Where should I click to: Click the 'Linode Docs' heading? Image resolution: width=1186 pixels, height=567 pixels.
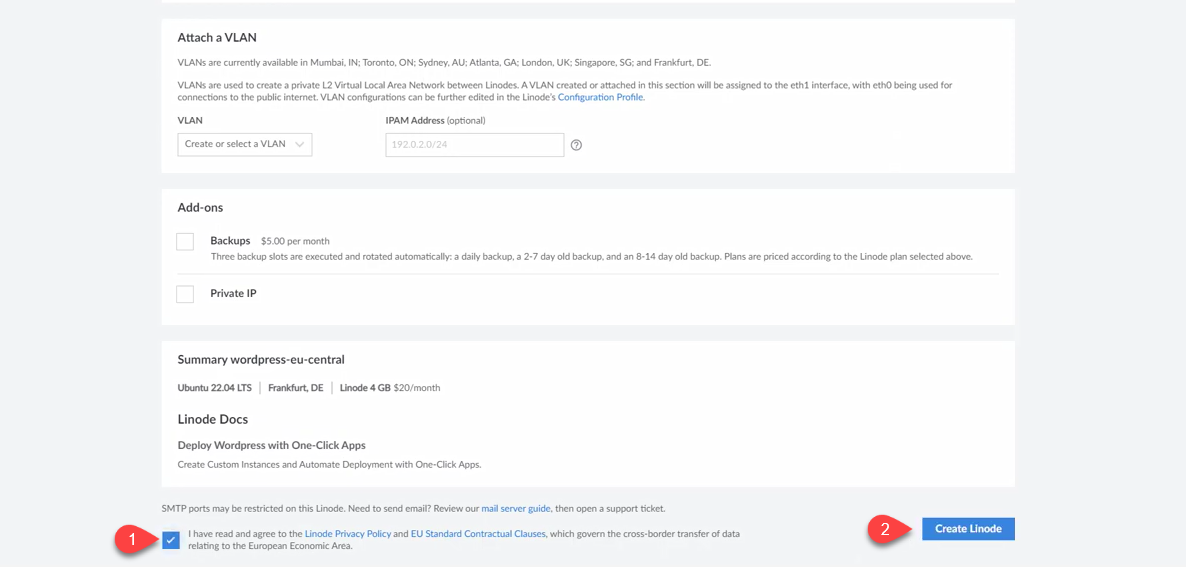point(213,419)
